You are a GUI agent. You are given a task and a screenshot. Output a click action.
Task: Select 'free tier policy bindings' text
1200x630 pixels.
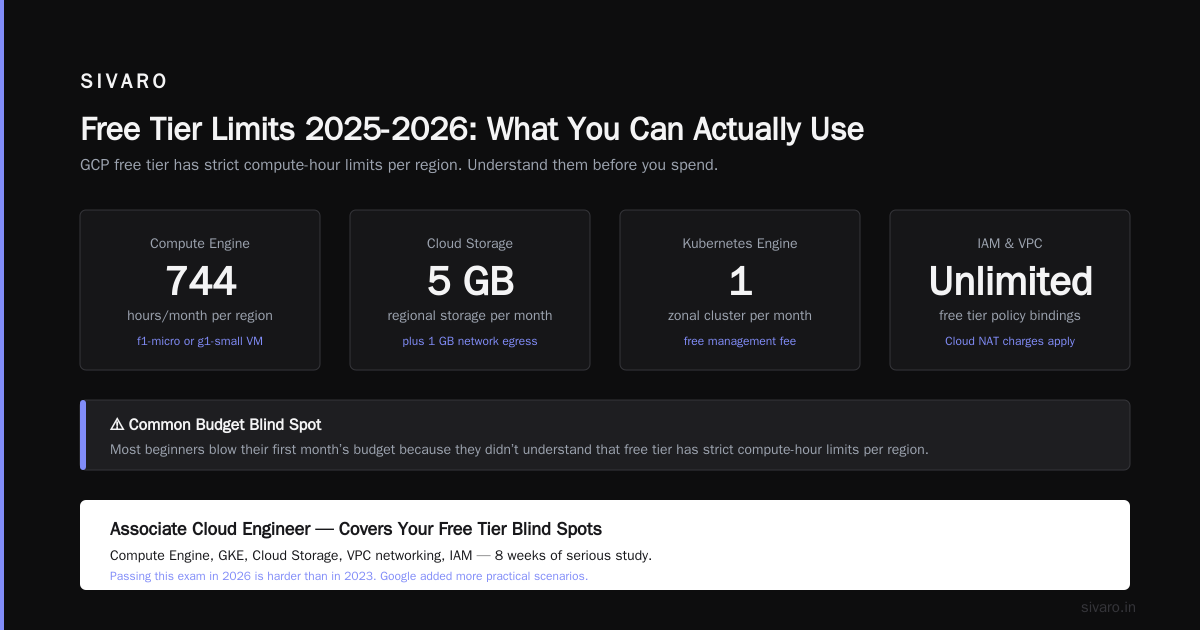1010,316
